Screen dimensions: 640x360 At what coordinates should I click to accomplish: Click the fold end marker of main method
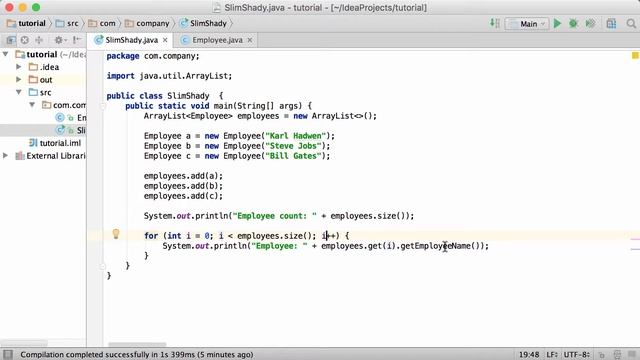pos(103,266)
